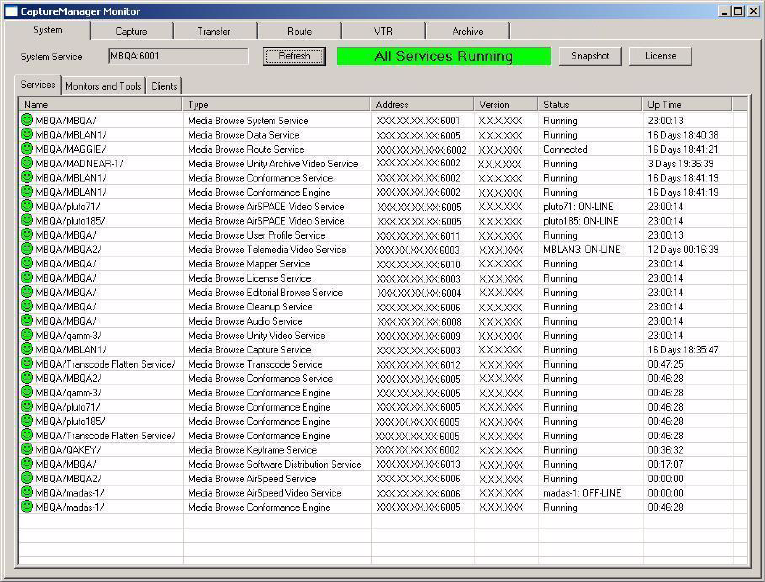Open Monitors and Tools sub-tab

pyautogui.click(x=103, y=86)
